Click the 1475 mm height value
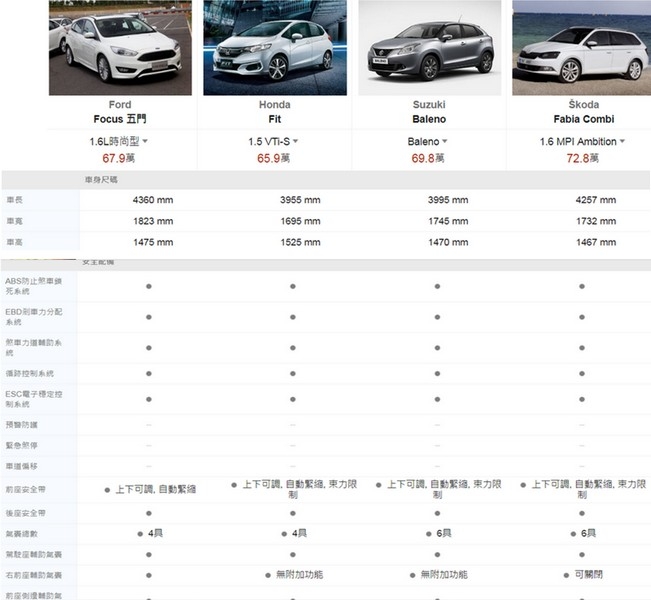 point(153,242)
